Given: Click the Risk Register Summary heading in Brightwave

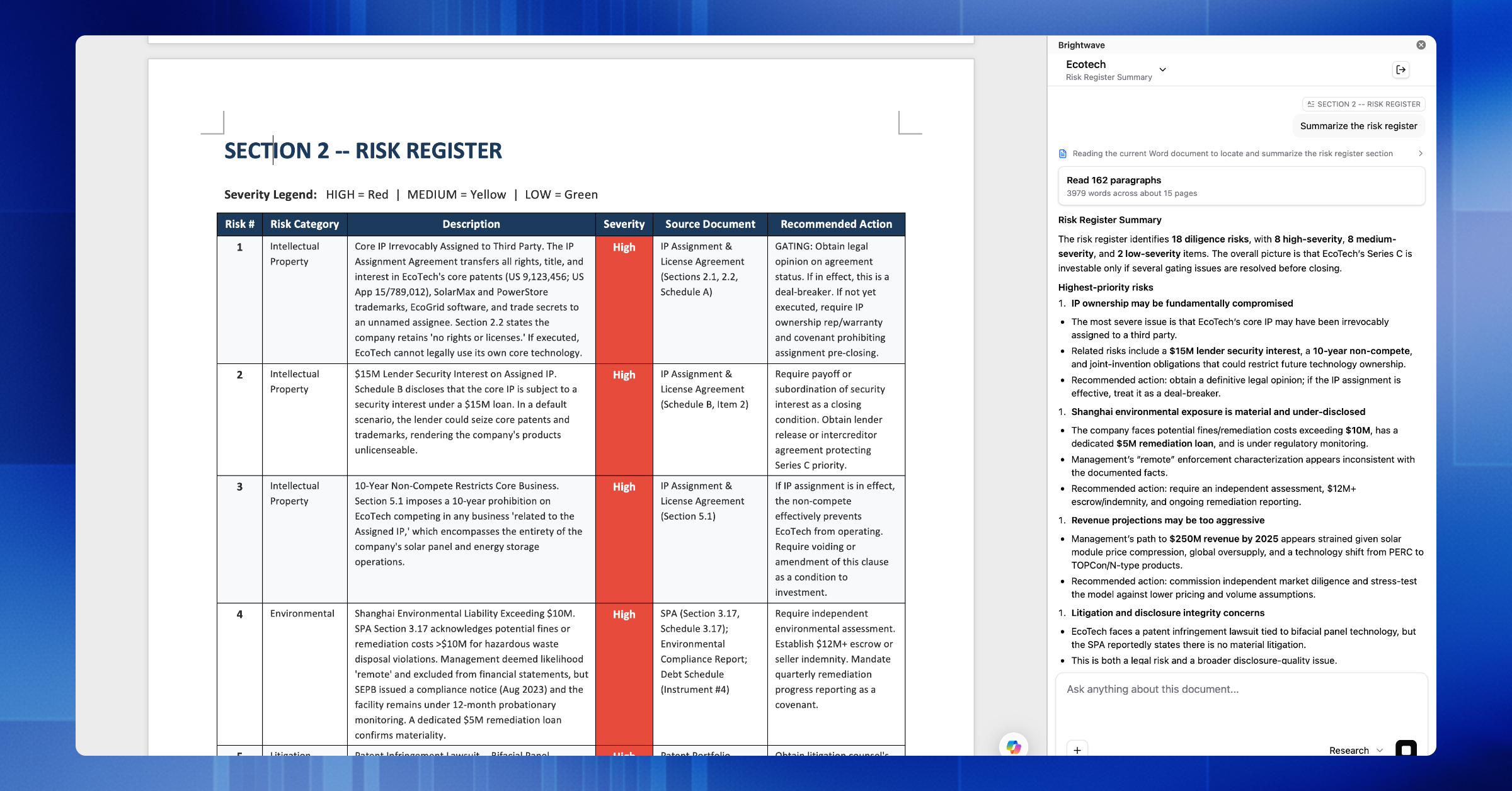Looking at the screenshot, I should (x=1109, y=220).
